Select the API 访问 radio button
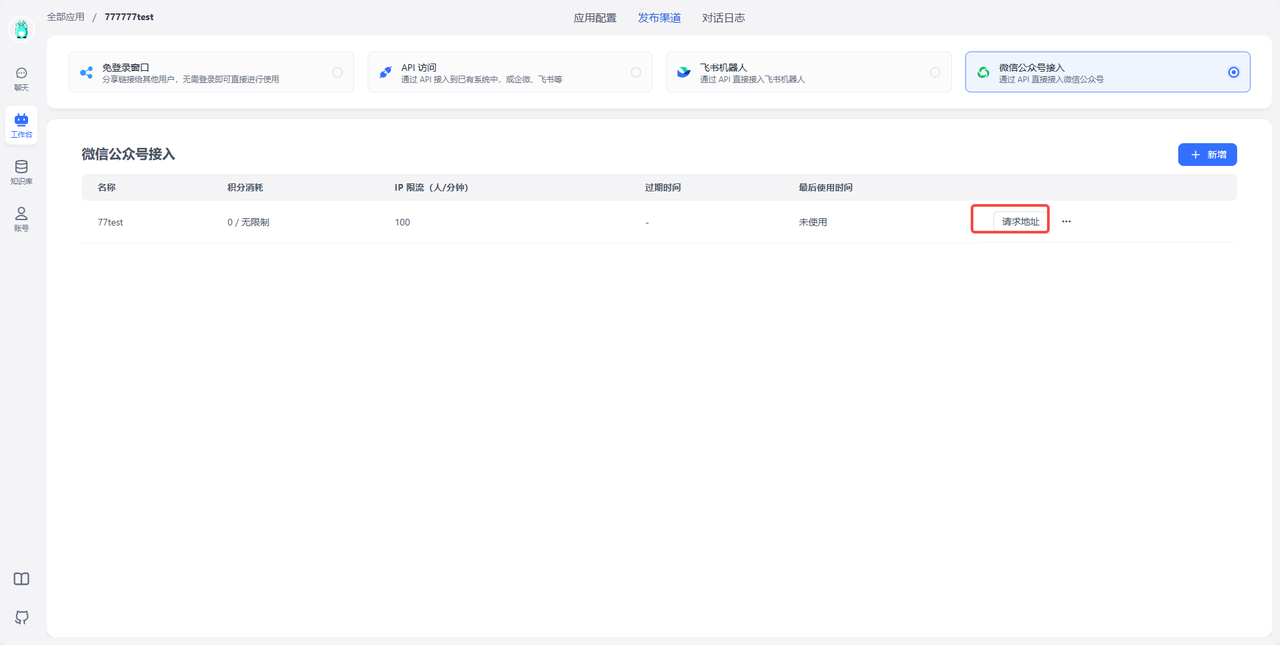This screenshot has height=645, width=1280. [636, 72]
